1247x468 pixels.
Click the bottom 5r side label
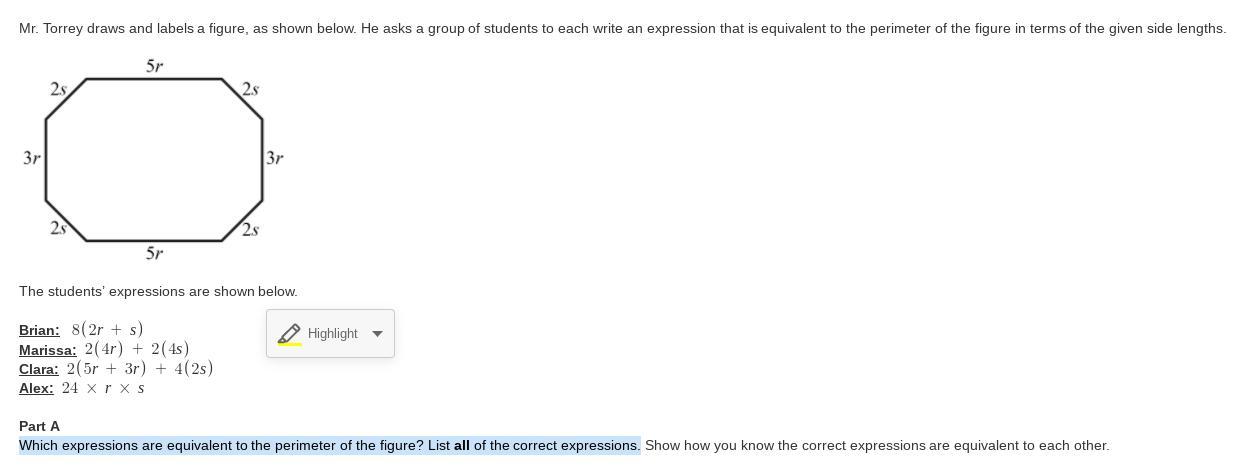click(x=154, y=253)
